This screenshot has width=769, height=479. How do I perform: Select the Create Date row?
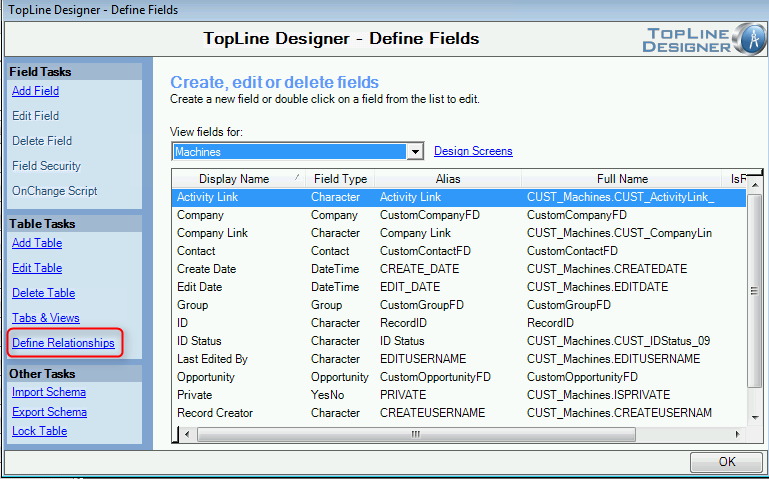pyautogui.click(x=459, y=269)
